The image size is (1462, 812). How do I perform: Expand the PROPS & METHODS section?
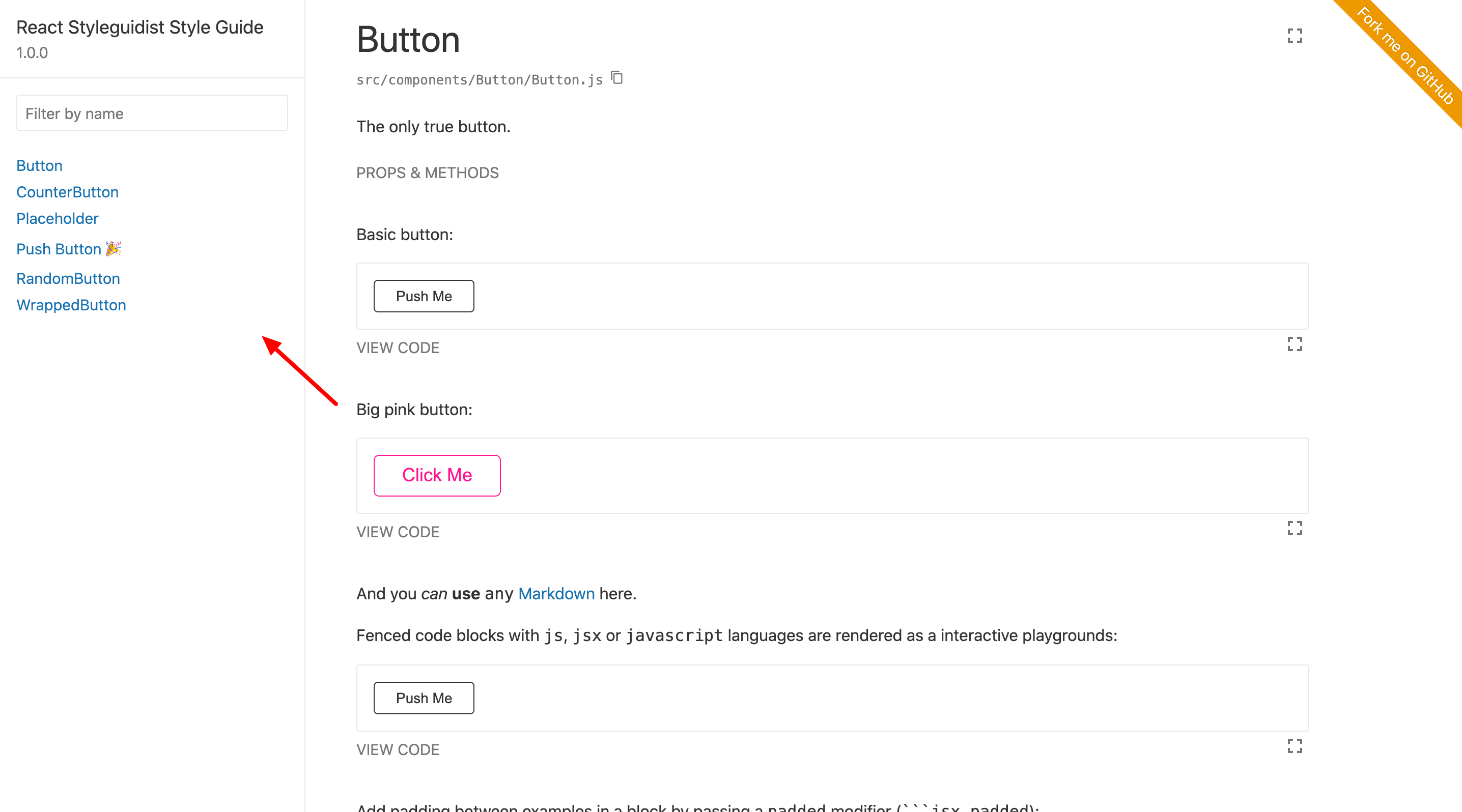coord(428,172)
